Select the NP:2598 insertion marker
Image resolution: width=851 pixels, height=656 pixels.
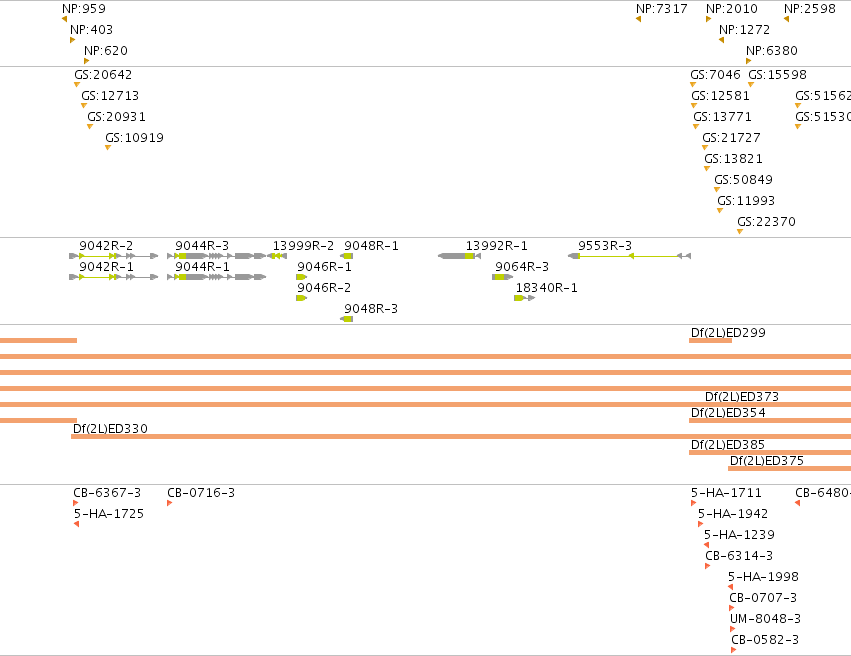point(786,19)
